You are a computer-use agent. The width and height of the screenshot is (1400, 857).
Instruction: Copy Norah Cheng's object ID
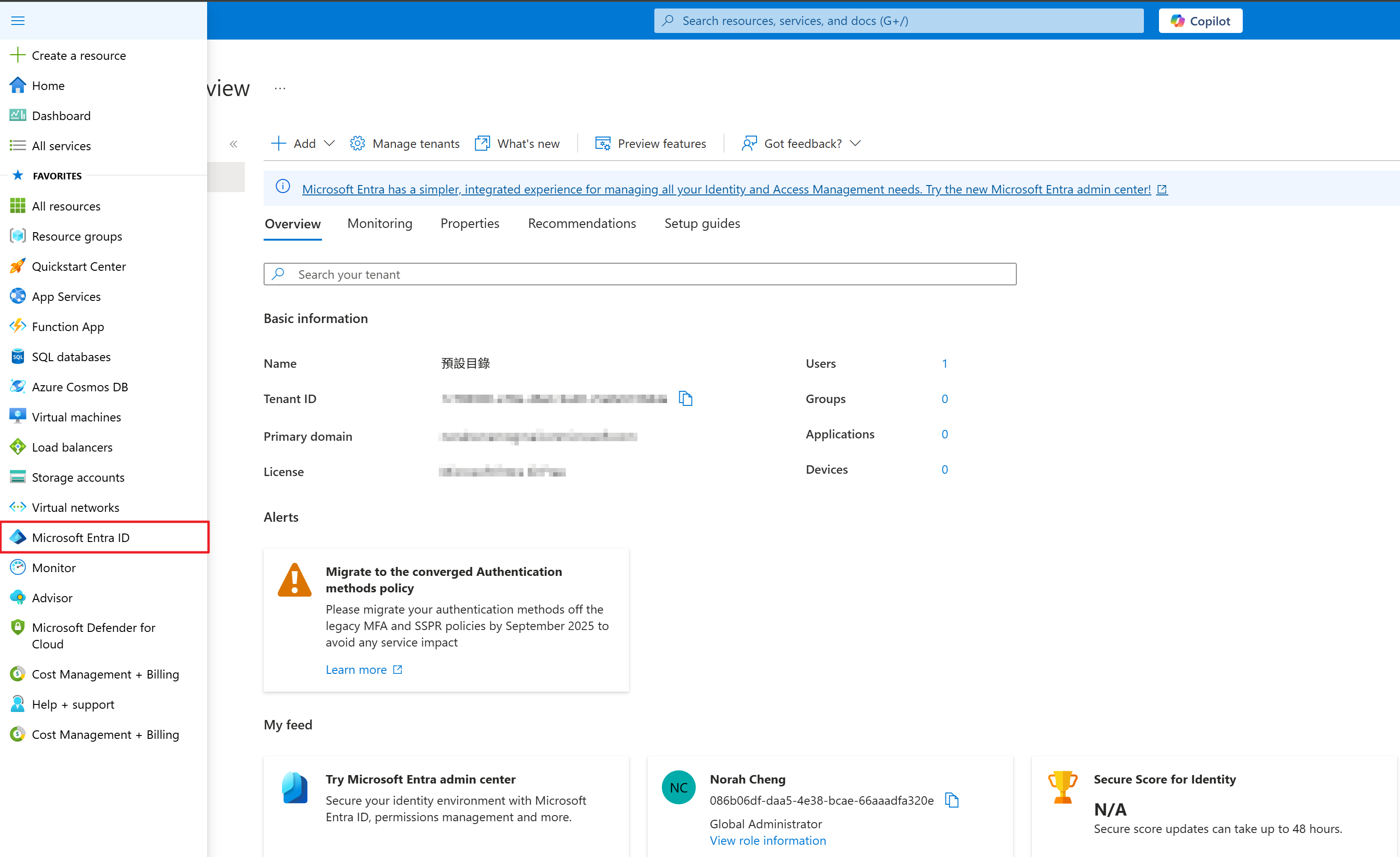tap(952, 800)
